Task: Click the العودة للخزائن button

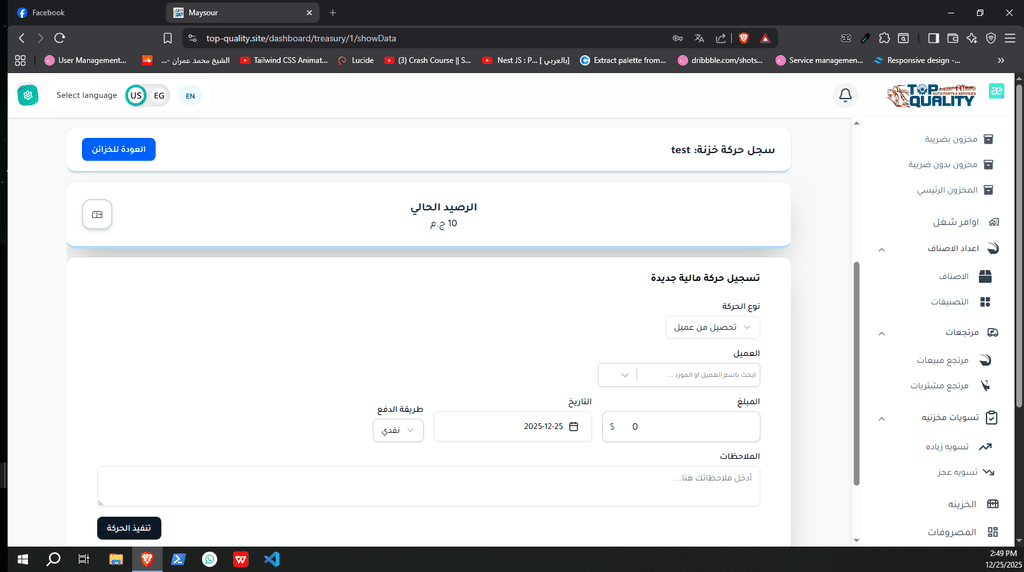Action: tap(119, 150)
